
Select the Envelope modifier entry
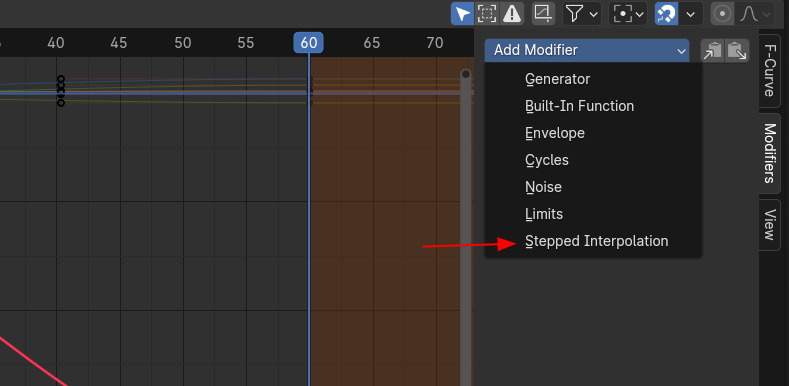pyautogui.click(x=593, y=133)
